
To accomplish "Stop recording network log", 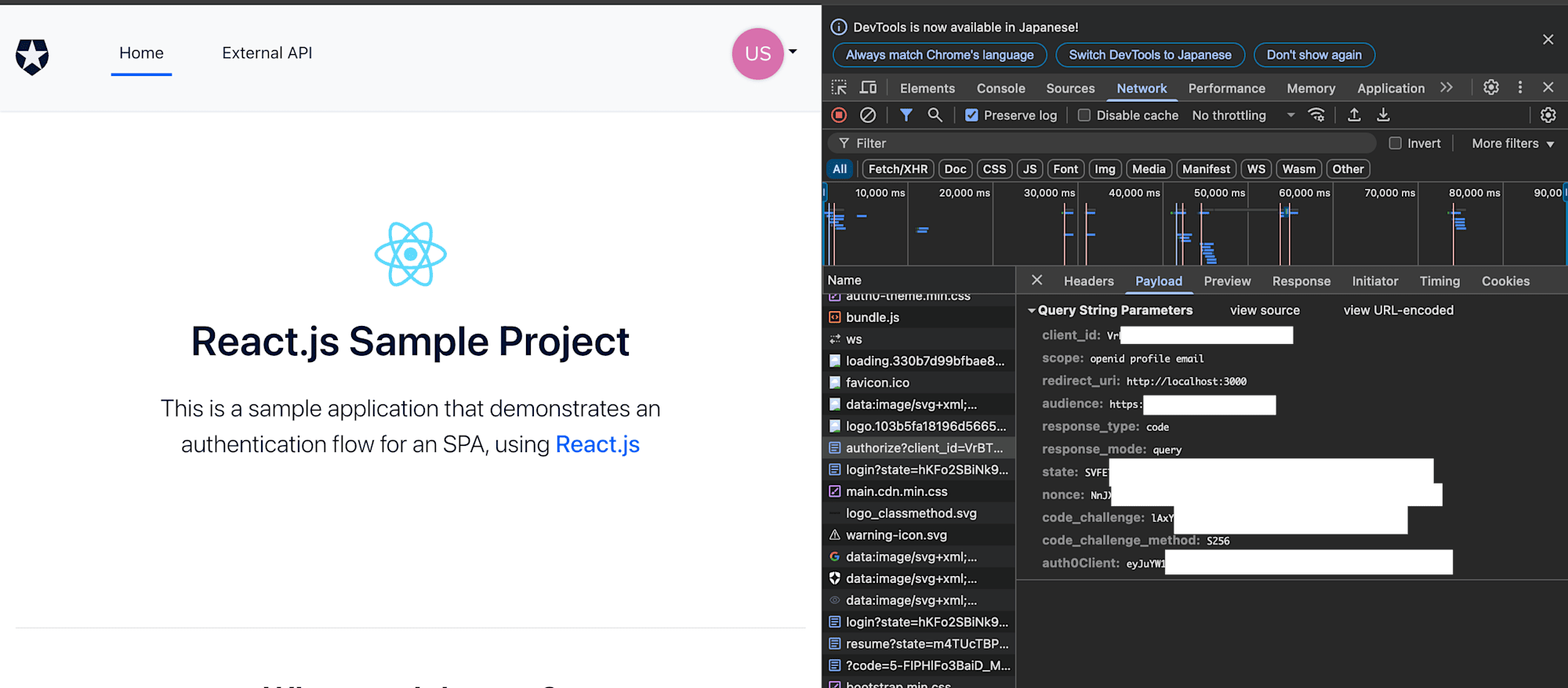I will point(839,115).
